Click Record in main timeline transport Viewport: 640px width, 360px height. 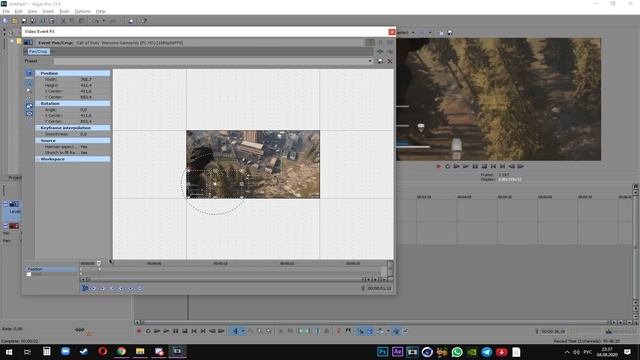(139, 331)
